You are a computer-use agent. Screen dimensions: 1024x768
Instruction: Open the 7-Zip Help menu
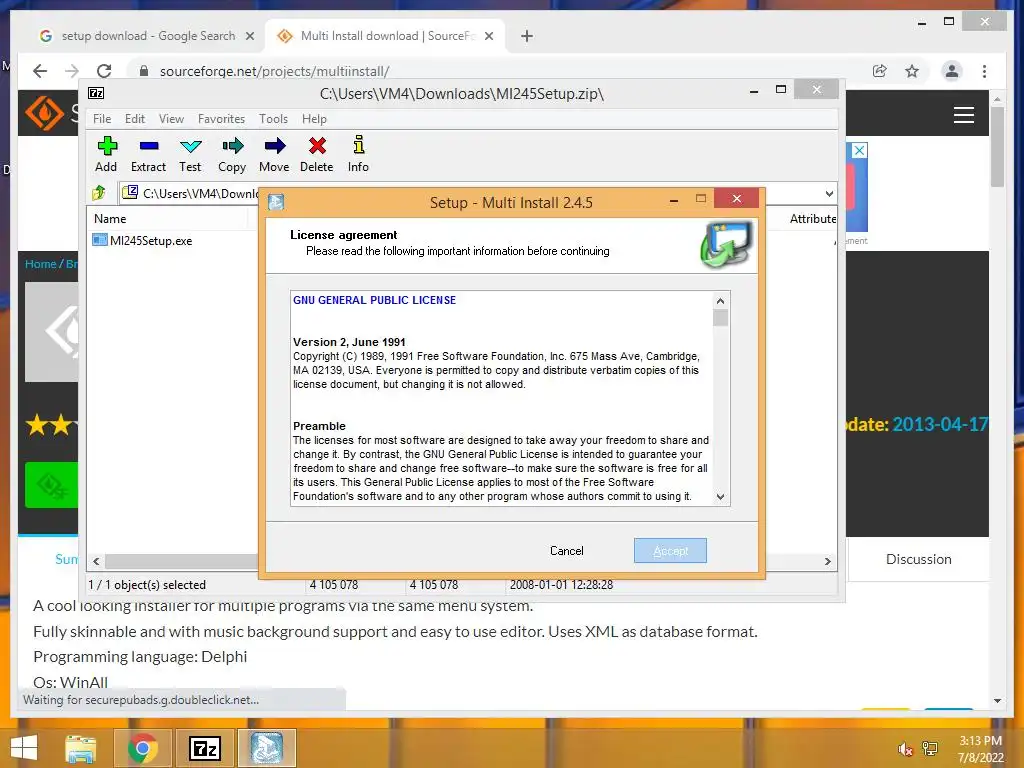314,119
